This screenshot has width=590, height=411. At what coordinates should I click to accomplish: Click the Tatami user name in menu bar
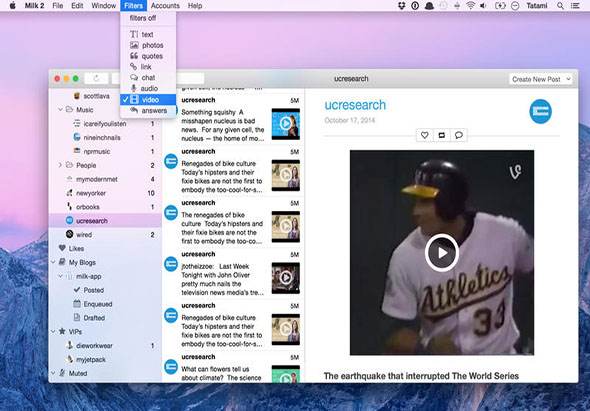point(537,6)
